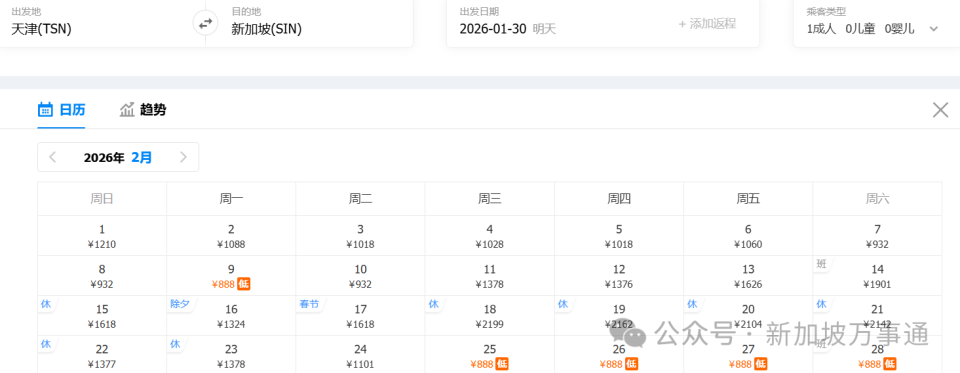
Task: Click the 周六 column header
Action: pyautogui.click(x=877, y=198)
